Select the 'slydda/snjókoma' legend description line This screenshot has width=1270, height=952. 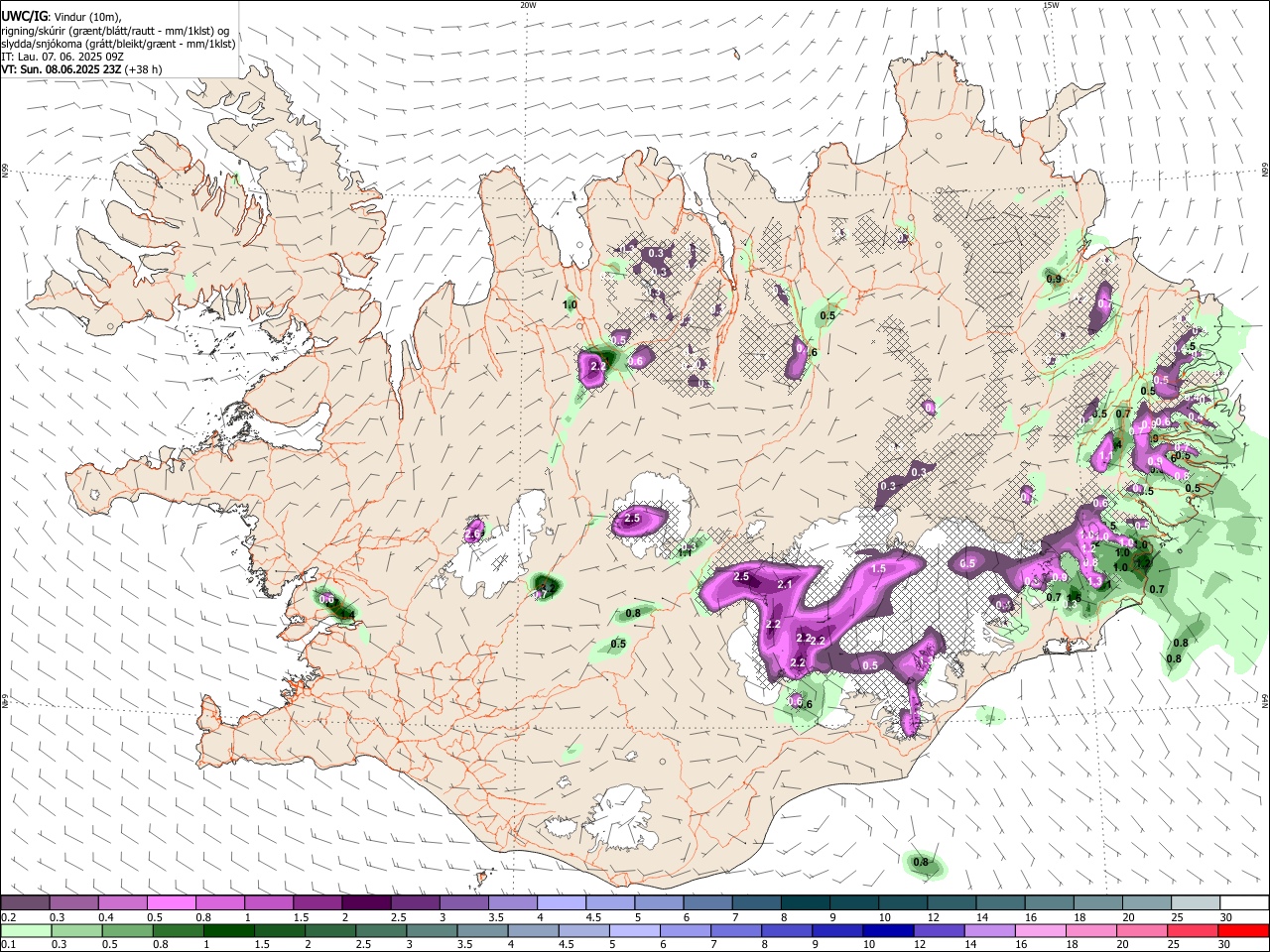(x=118, y=44)
